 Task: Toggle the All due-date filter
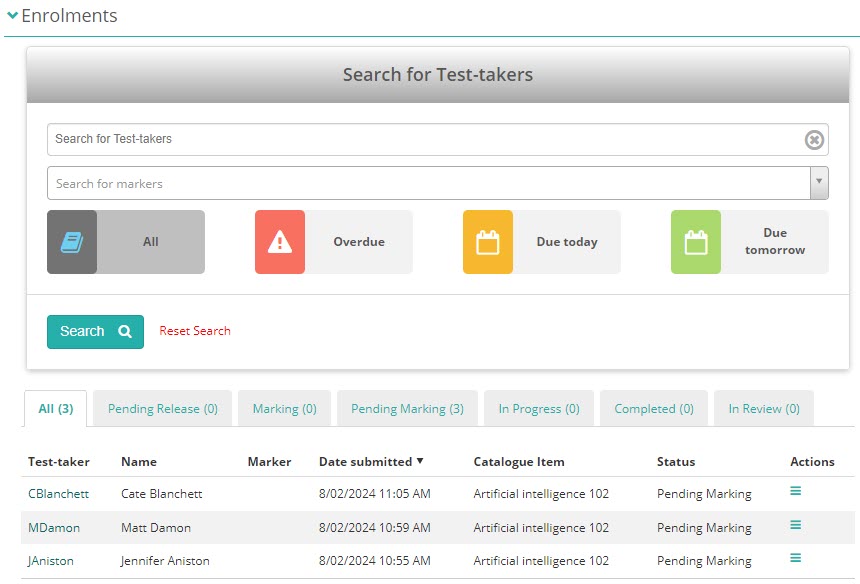tap(150, 242)
